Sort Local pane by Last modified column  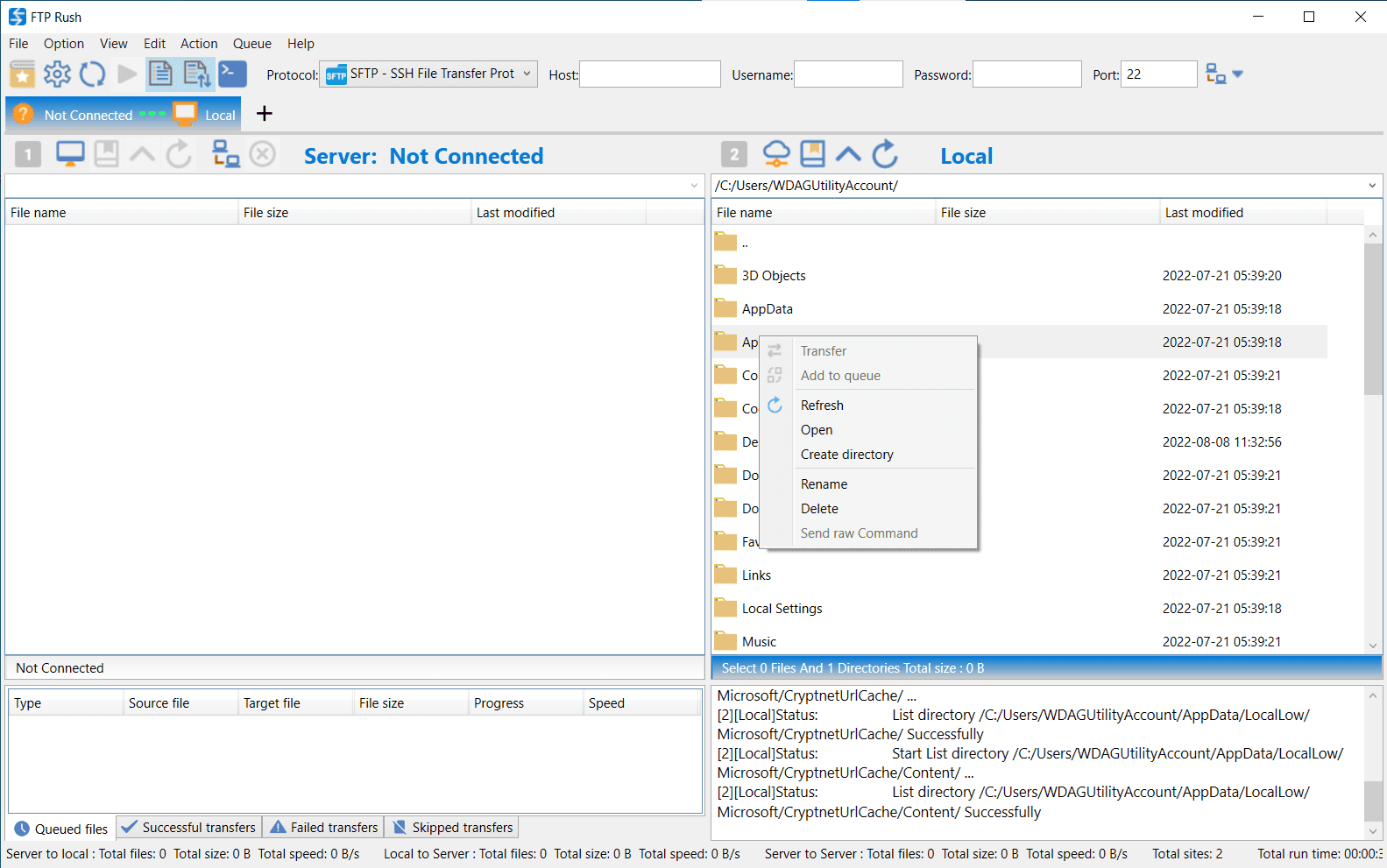pyautogui.click(x=1242, y=213)
